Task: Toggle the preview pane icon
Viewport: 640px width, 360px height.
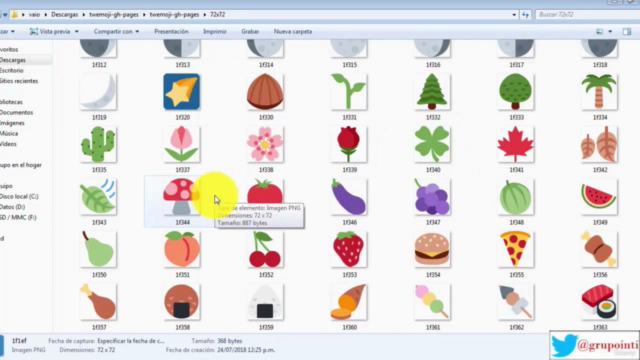Action: [627, 31]
